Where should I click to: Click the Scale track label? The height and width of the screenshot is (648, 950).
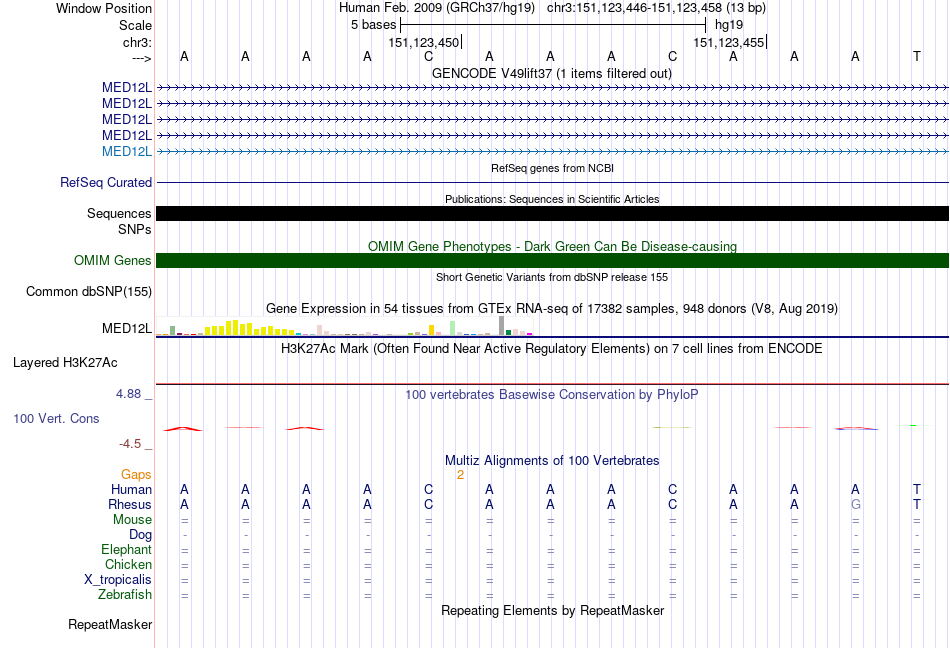(135, 25)
